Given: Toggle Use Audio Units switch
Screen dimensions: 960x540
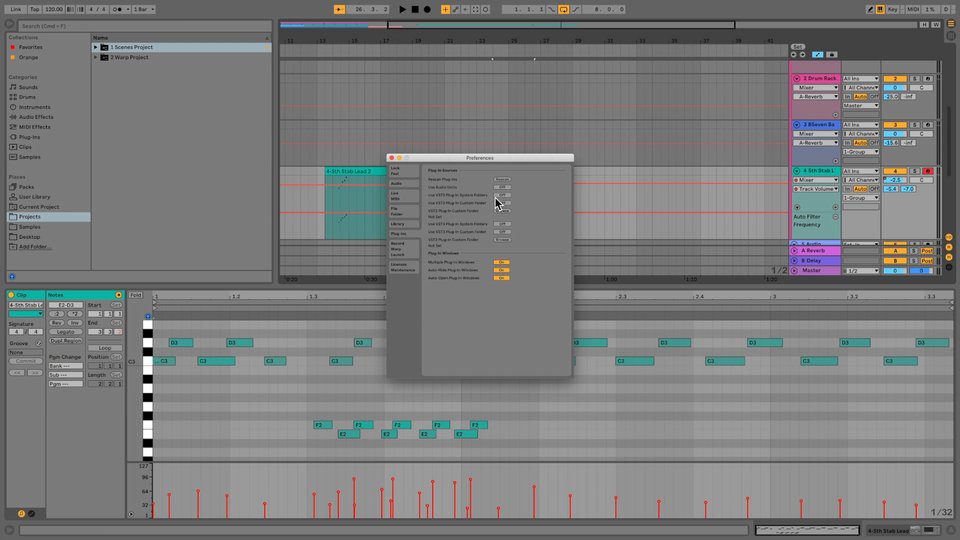Looking at the screenshot, I should coord(502,187).
